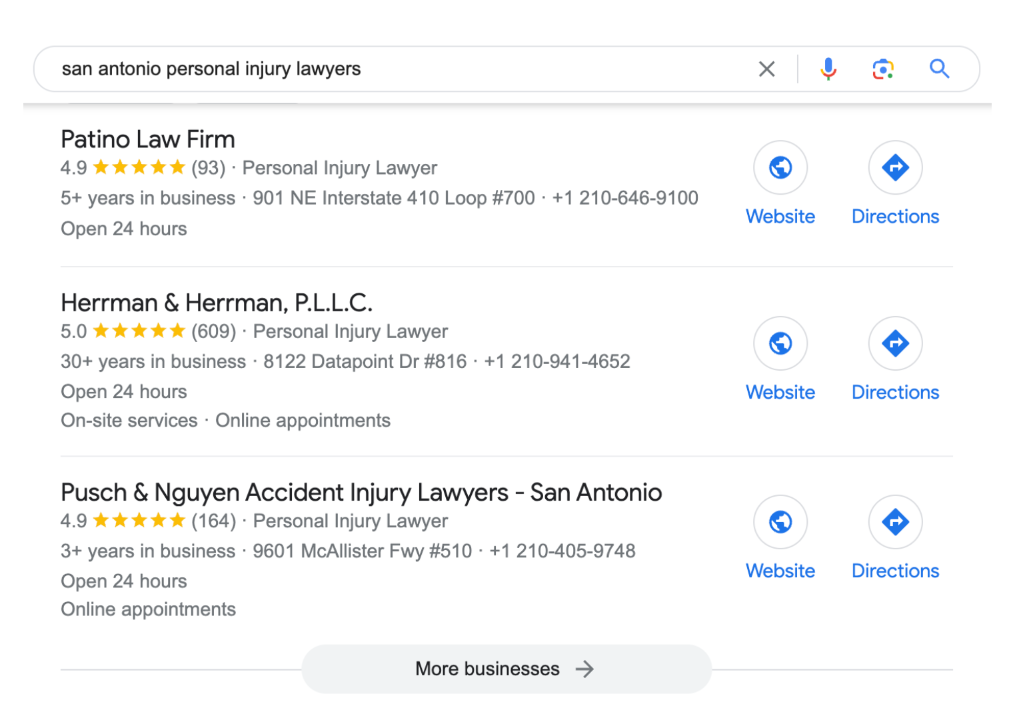
Task: Get directions icon for Herrman & Herrman
Action: (x=895, y=343)
